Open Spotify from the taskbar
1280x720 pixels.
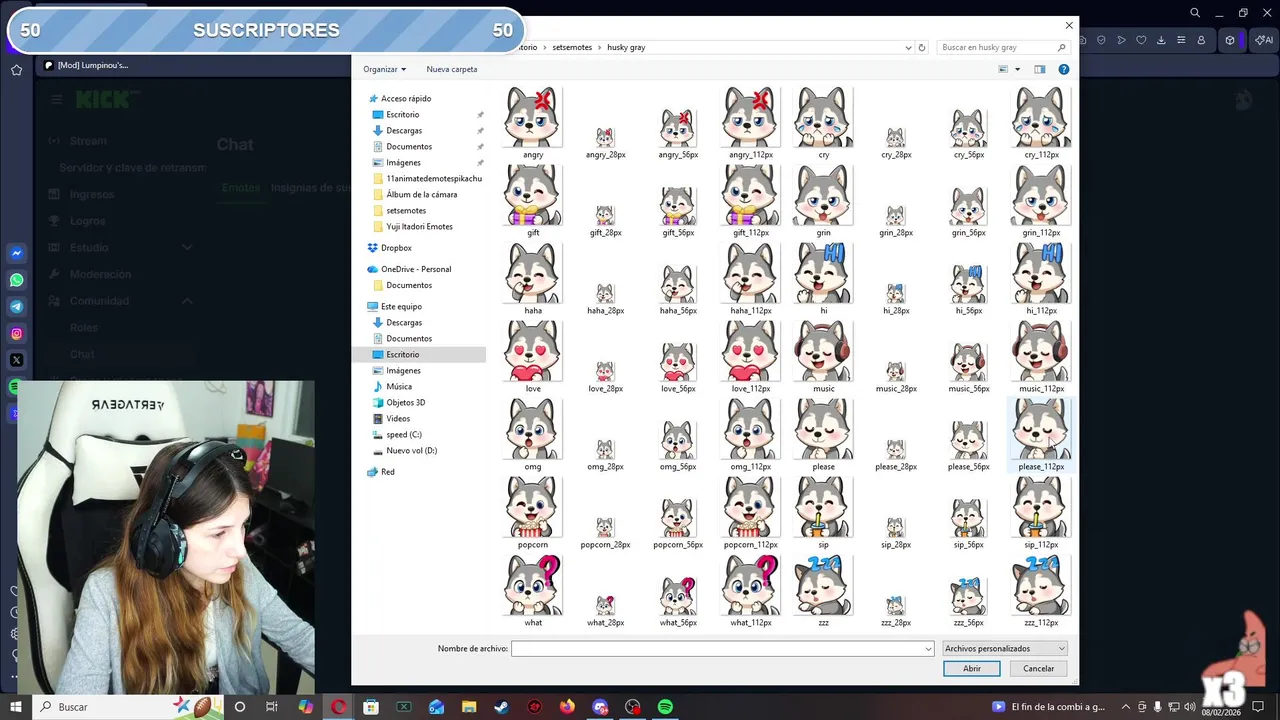coord(665,707)
